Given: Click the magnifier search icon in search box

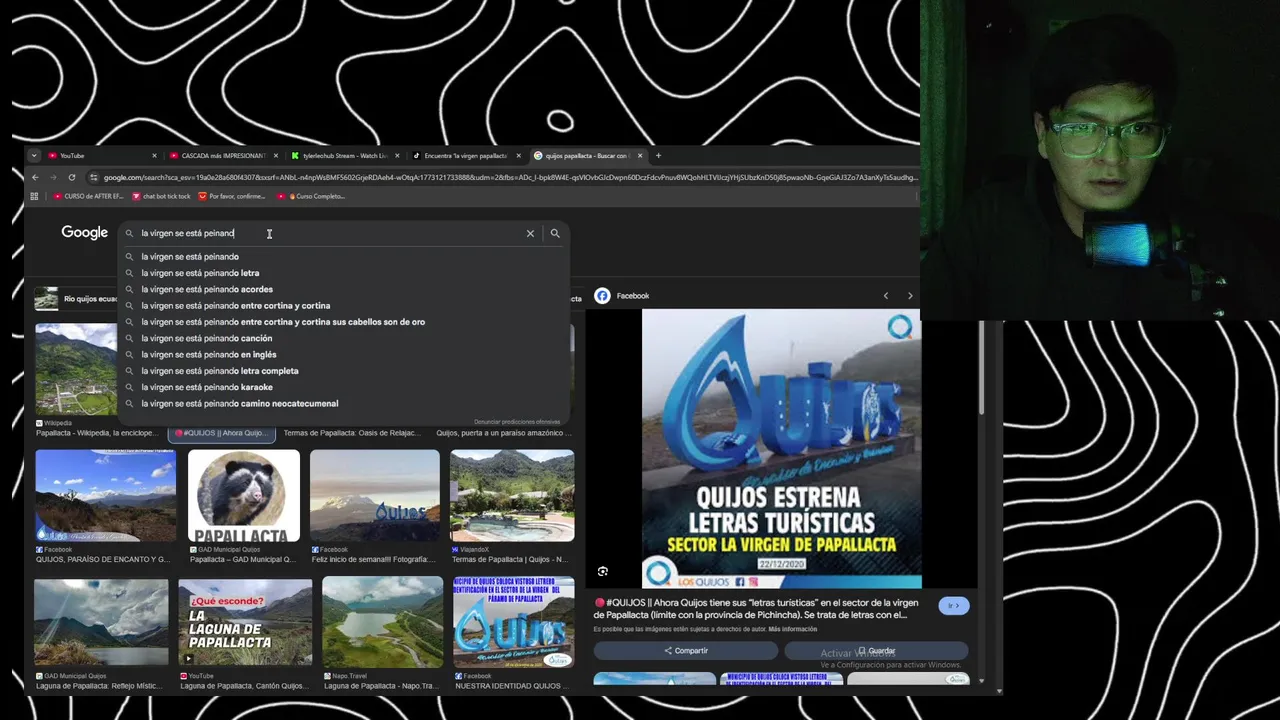Looking at the screenshot, I should pyautogui.click(x=555, y=233).
